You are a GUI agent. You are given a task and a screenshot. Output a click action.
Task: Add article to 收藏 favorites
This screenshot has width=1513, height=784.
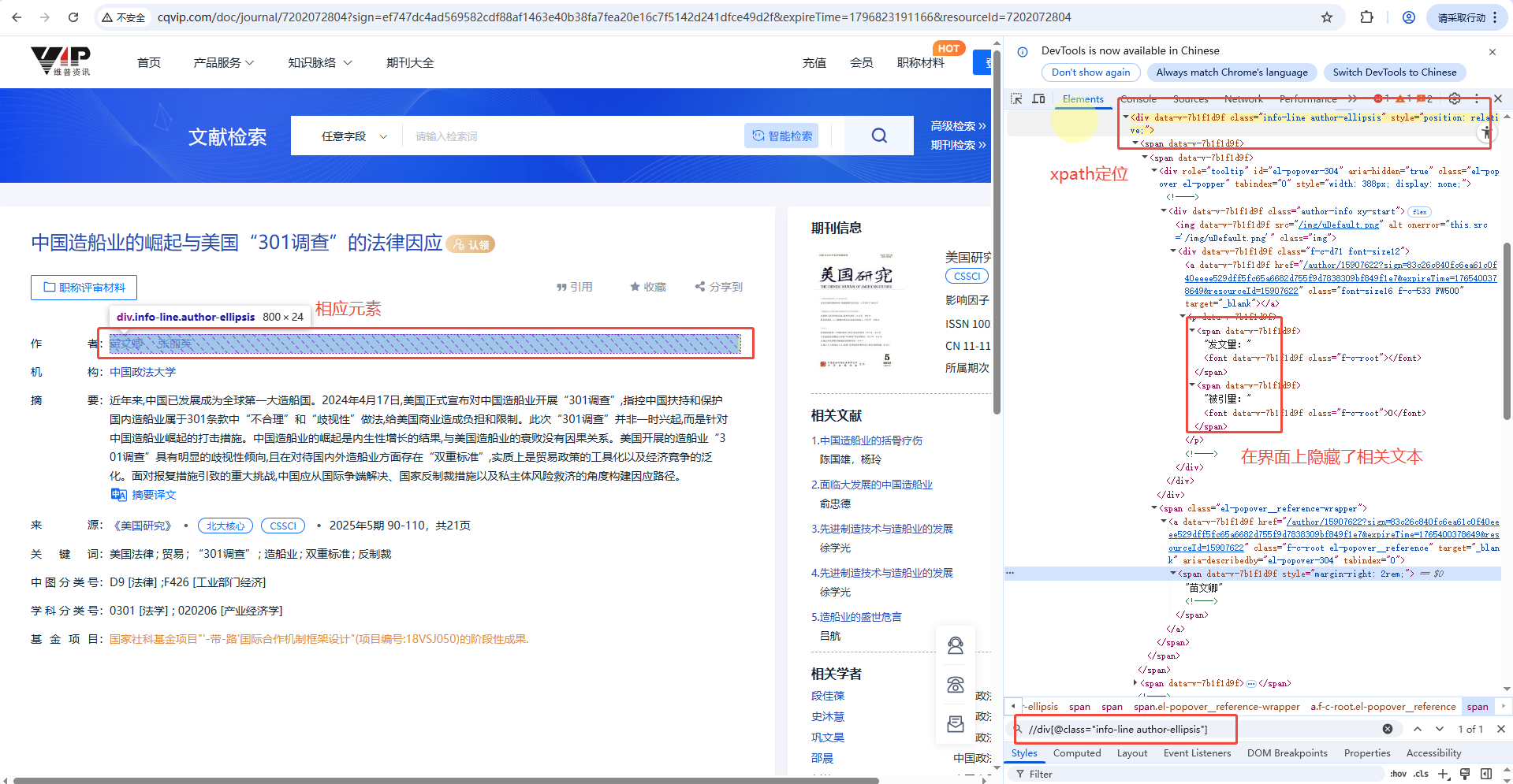point(648,287)
